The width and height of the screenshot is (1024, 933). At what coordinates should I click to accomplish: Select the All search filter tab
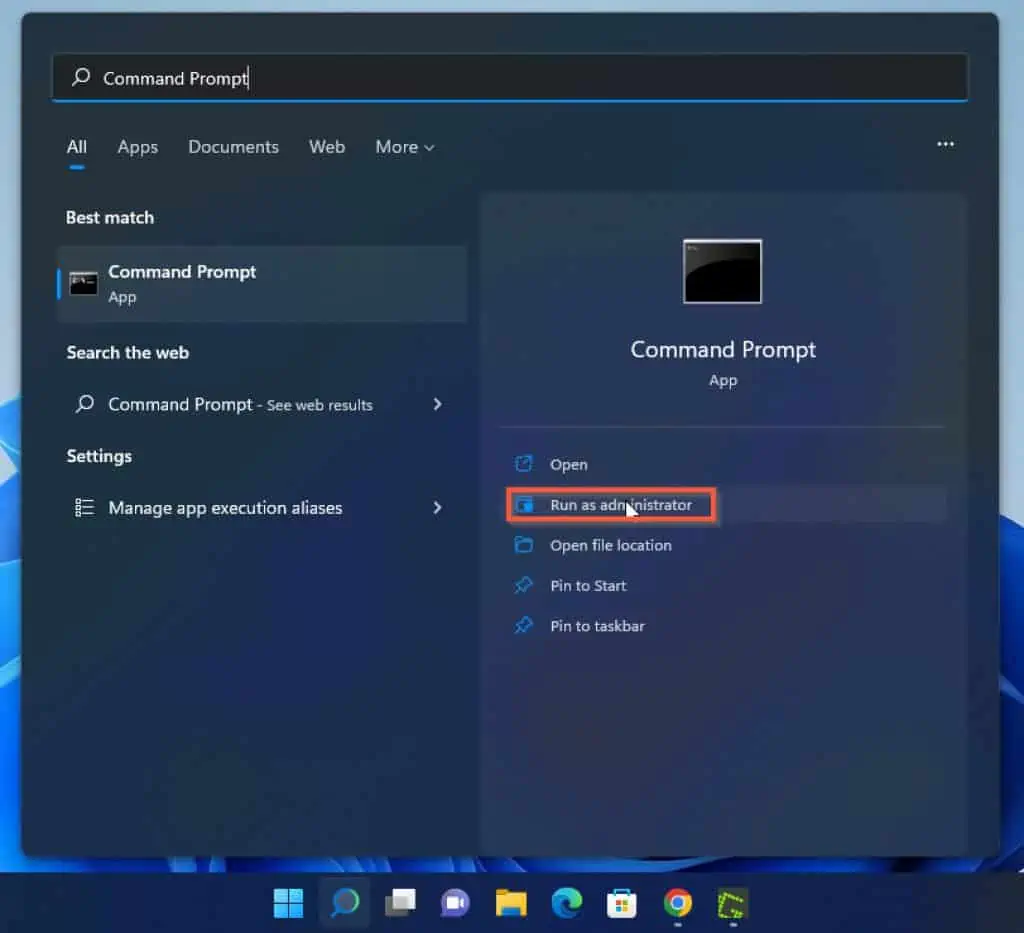(76, 147)
